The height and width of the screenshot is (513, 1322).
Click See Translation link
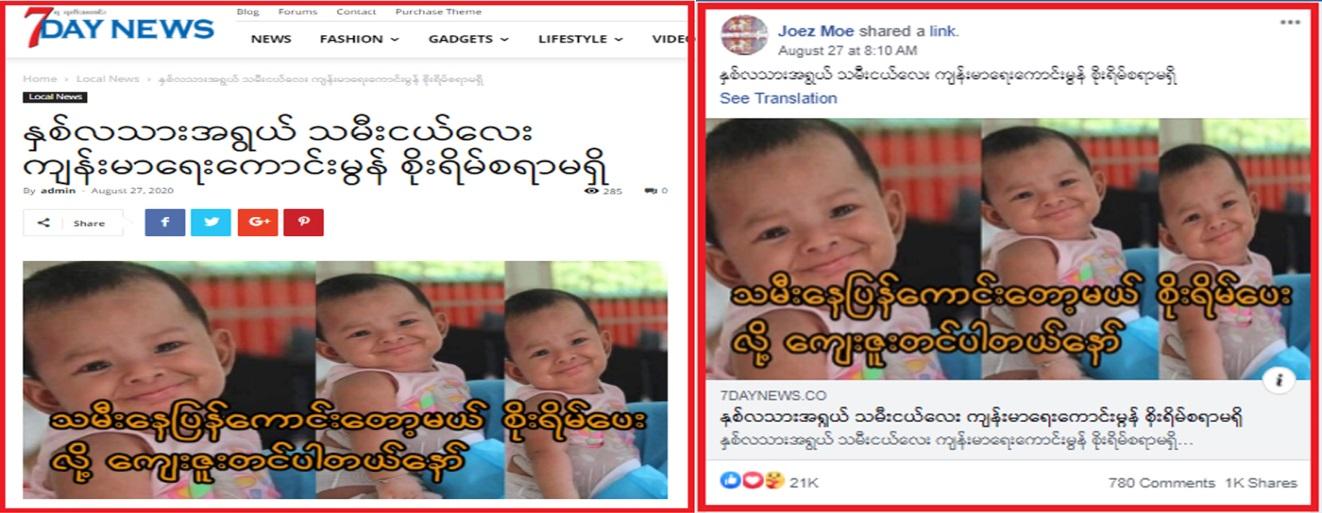[778, 98]
